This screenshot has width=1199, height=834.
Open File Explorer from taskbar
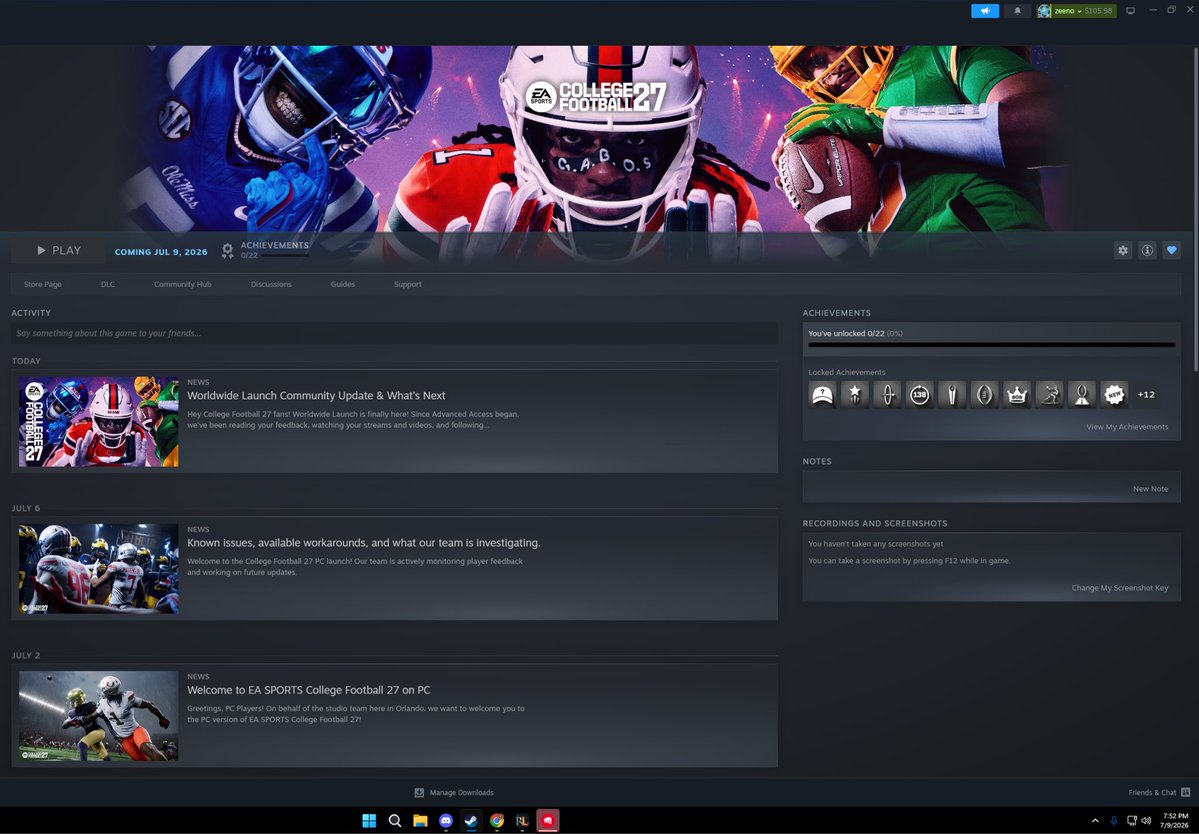tap(420, 820)
